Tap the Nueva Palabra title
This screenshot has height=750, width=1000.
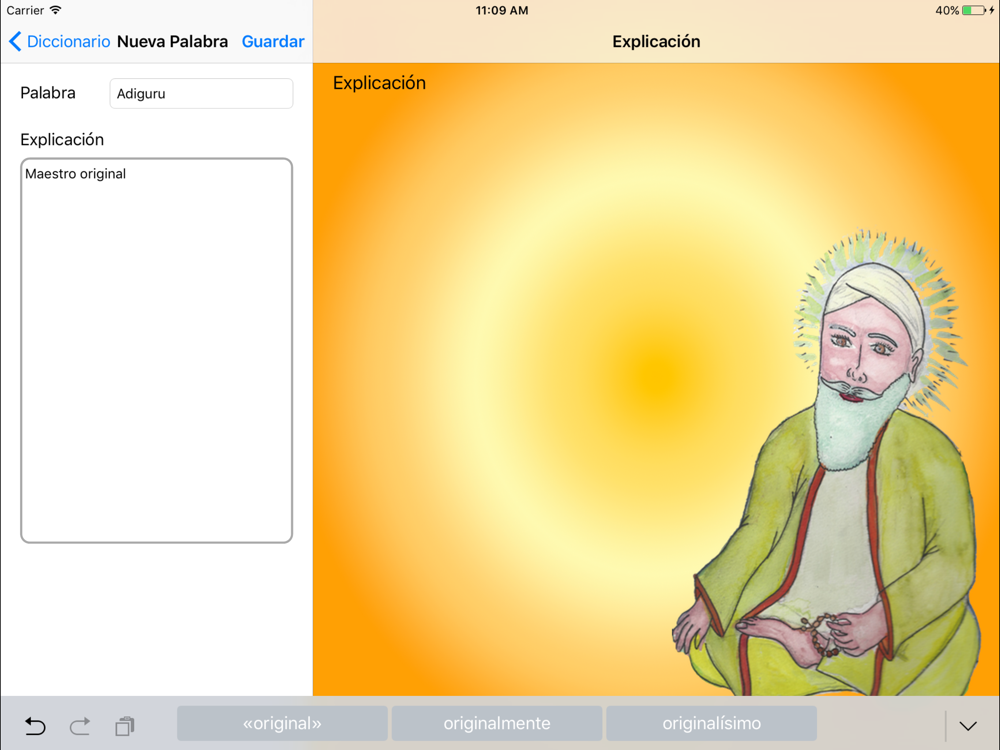coord(172,41)
